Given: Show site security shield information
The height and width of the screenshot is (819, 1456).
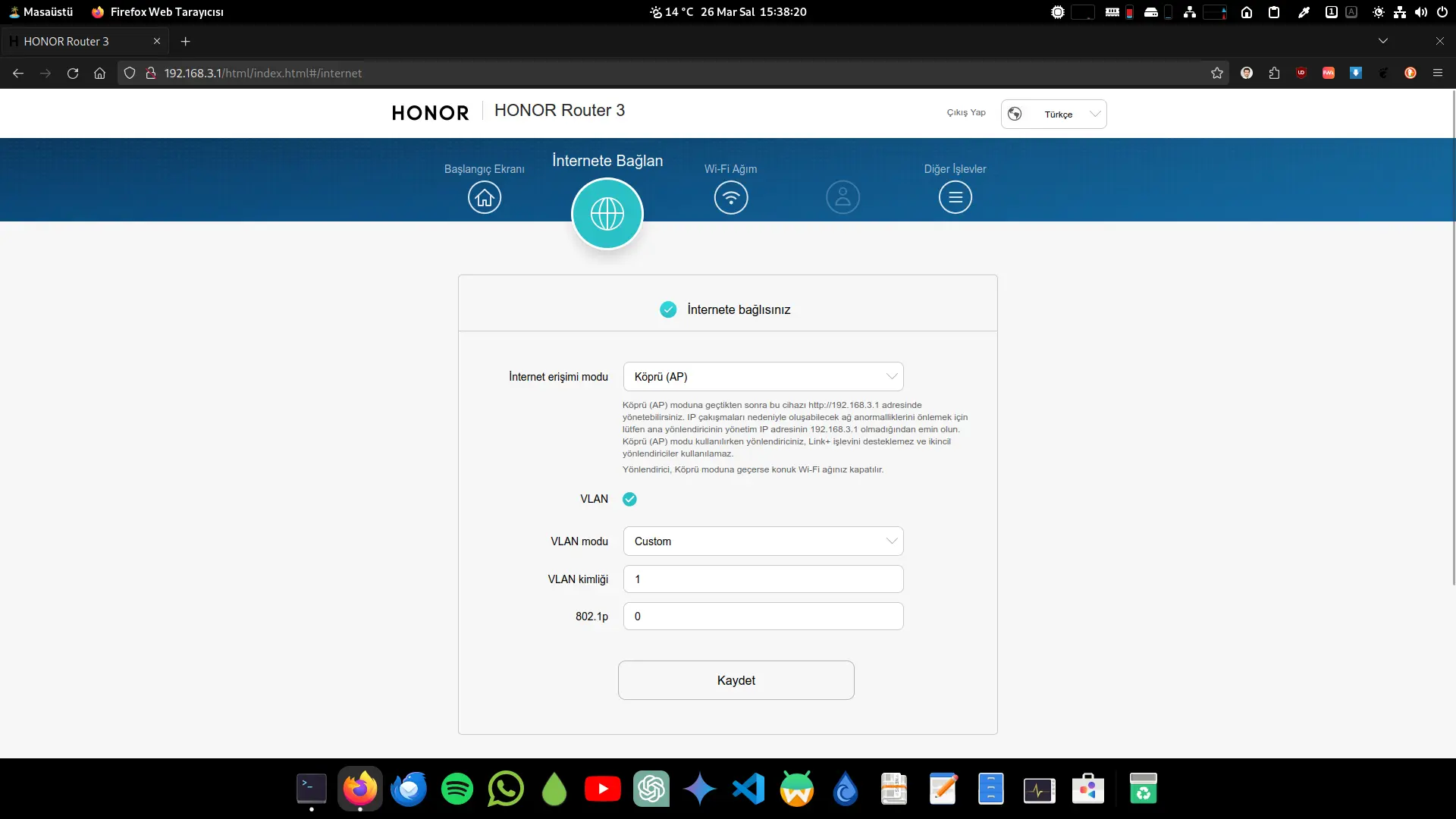Looking at the screenshot, I should click(x=130, y=73).
